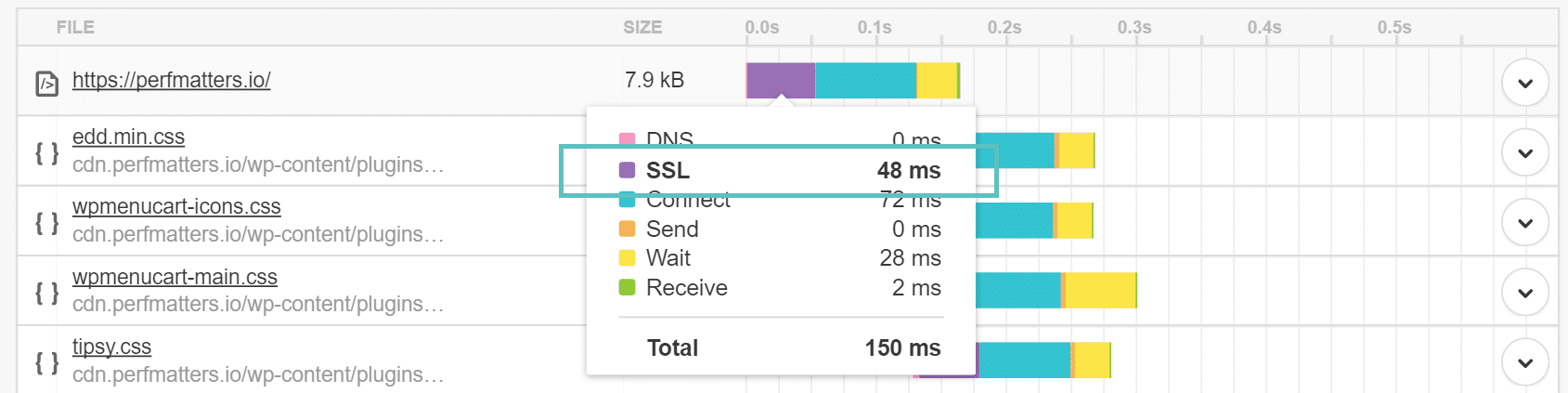
Task: Click the FILE column header
Action: (75, 28)
